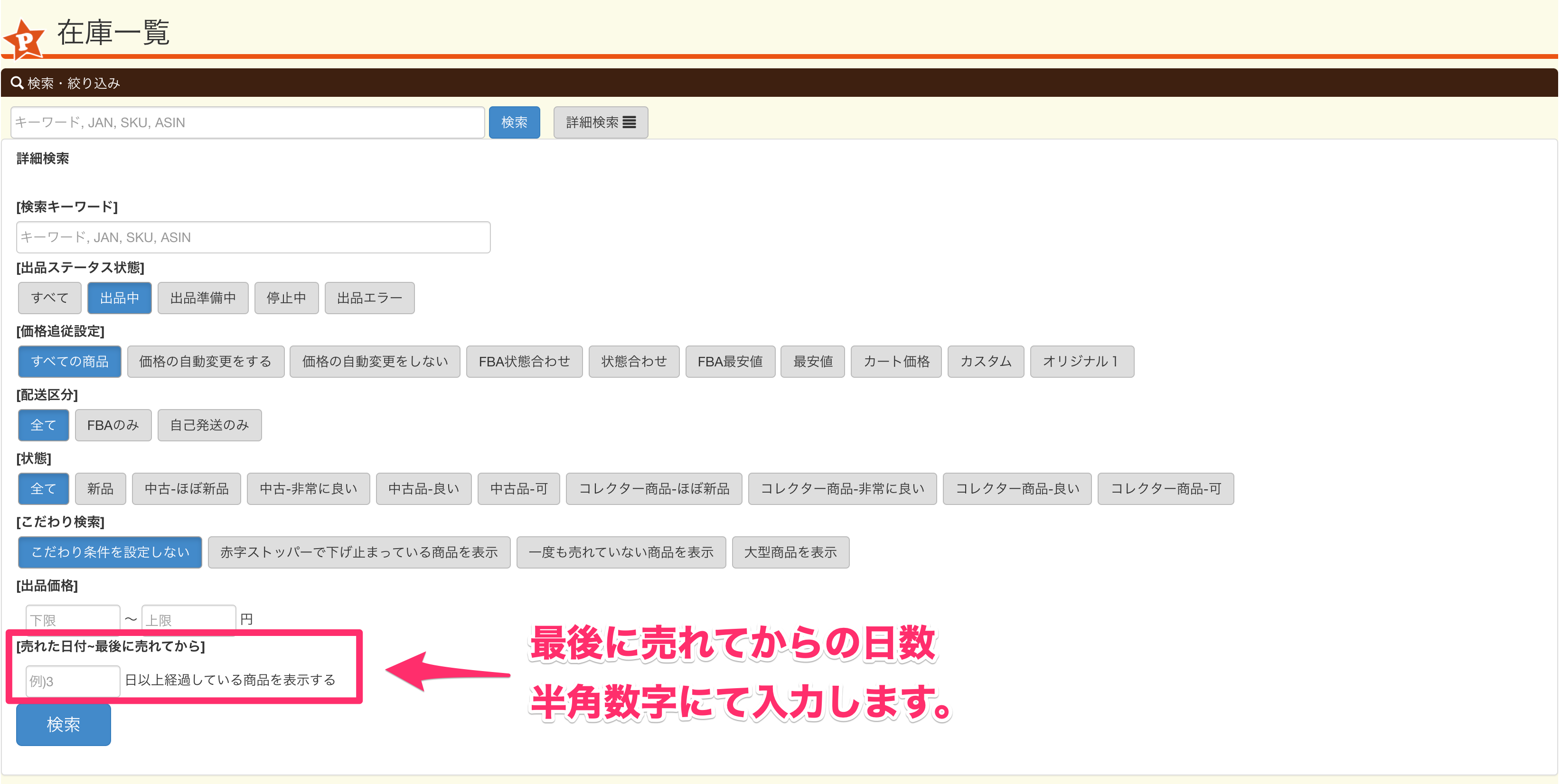Choose カート価格 price setting
Image resolution: width=1561 pixels, height=784 pixels.
pos(896,362)
